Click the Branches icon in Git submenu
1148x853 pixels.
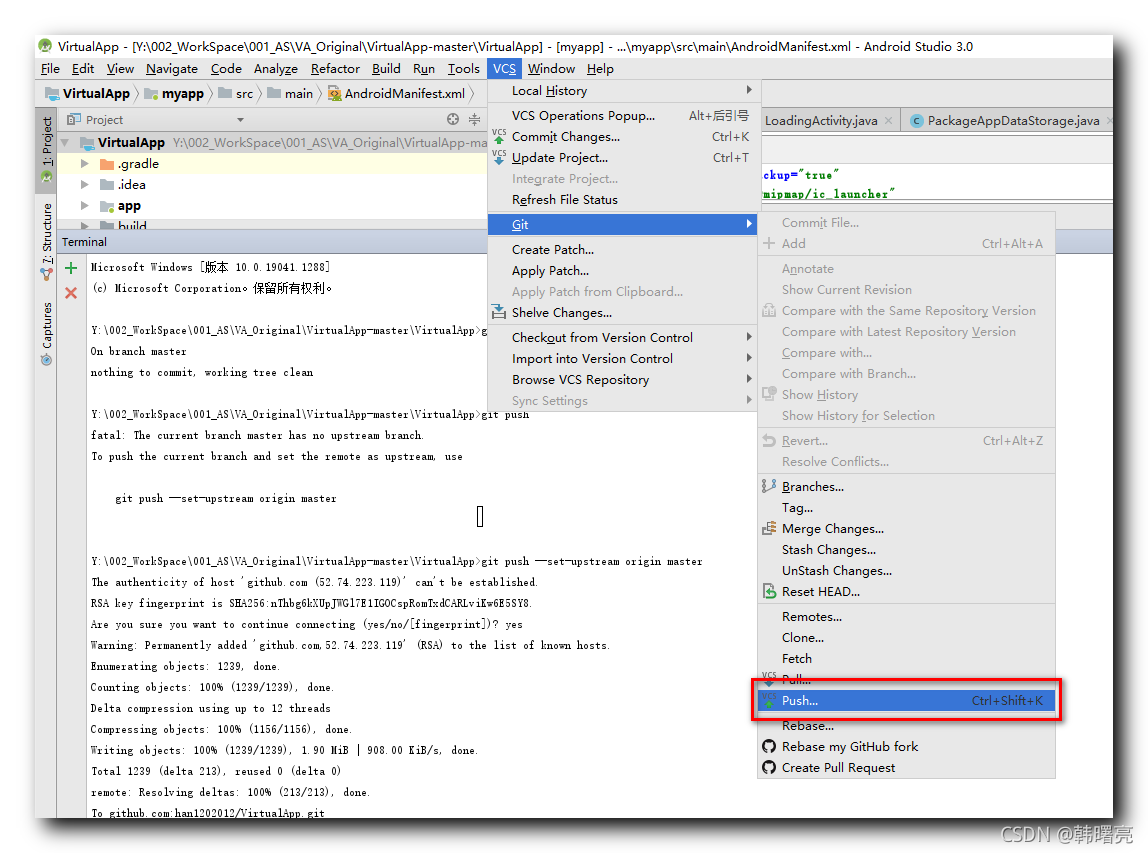click(x=769, y=486)
